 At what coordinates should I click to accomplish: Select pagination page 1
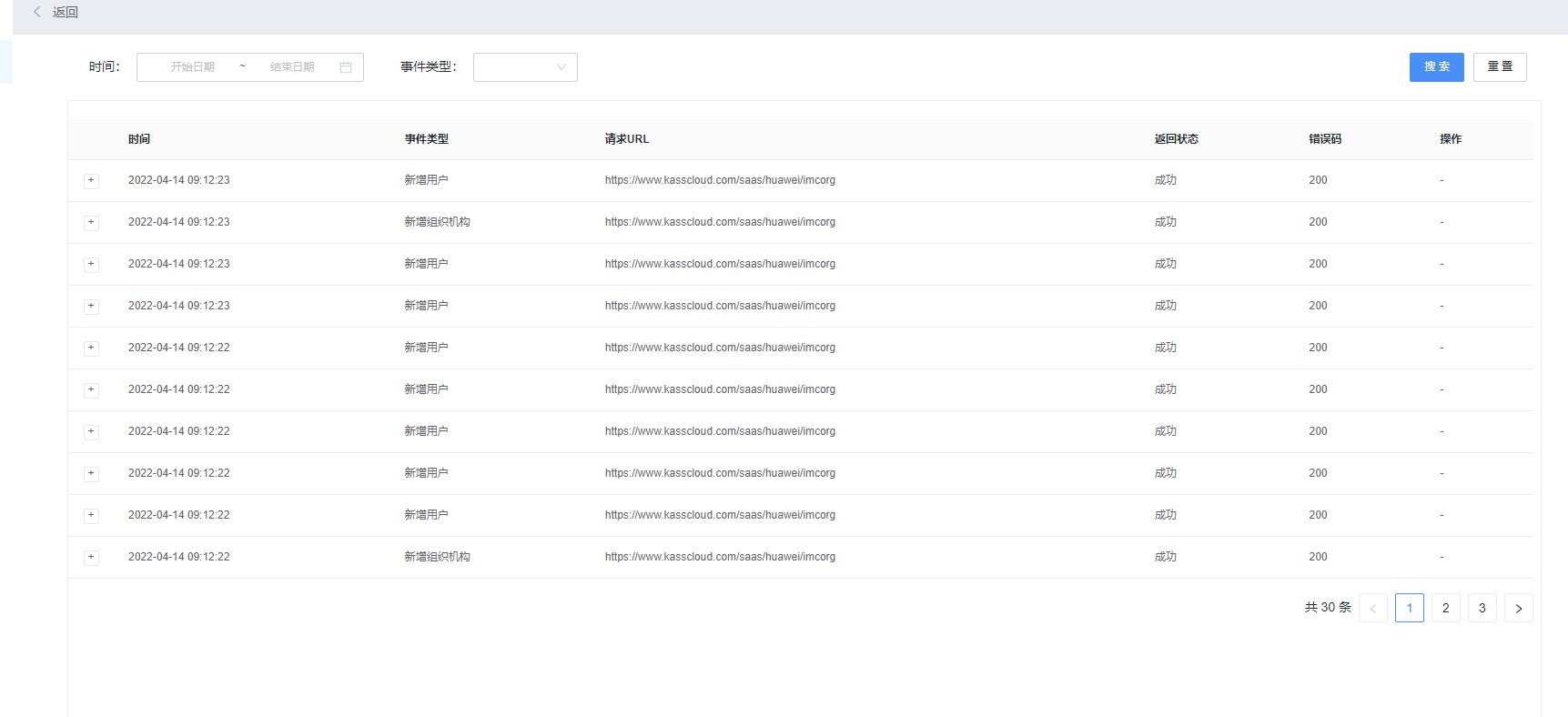(1410, 608)
